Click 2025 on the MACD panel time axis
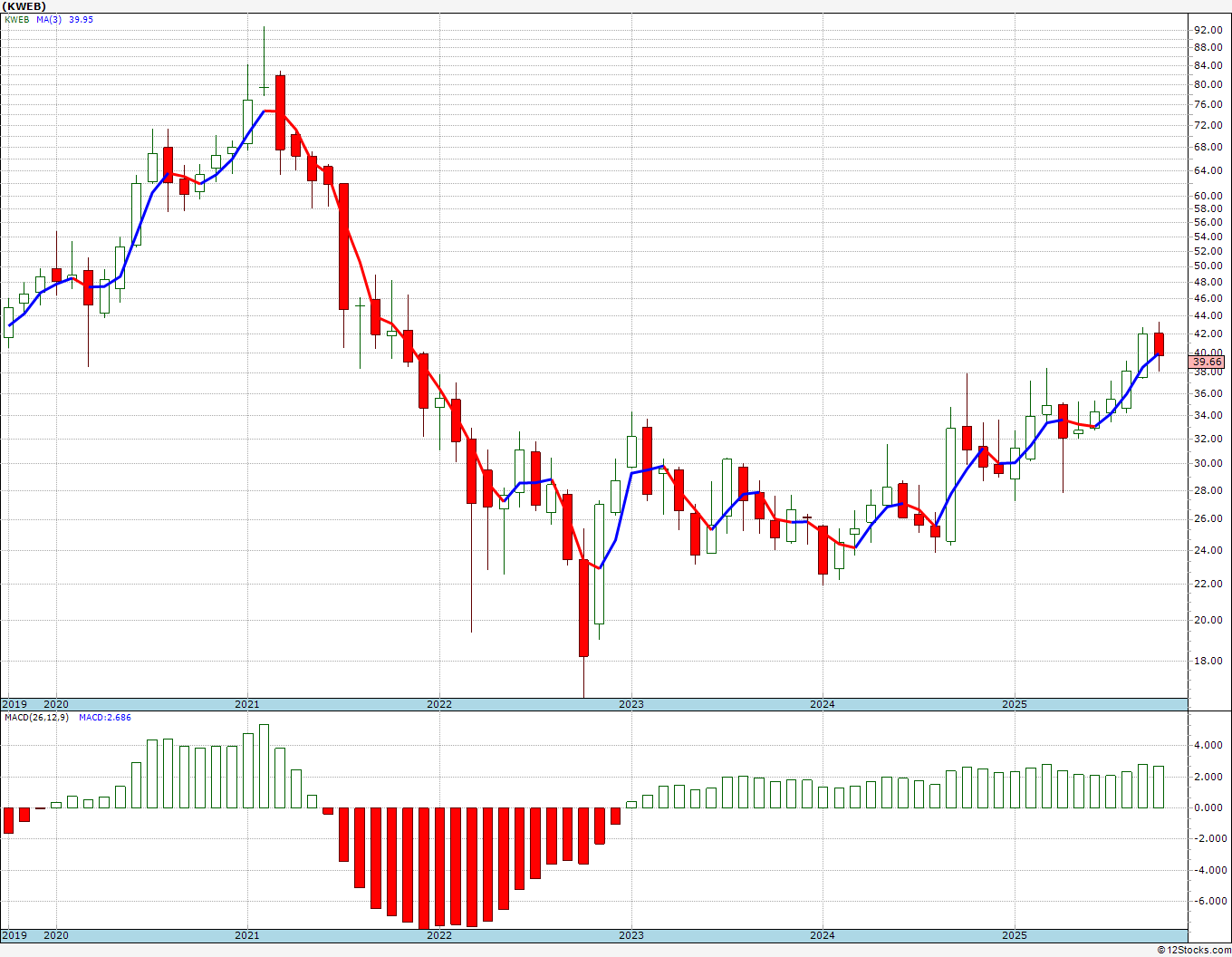The width and height of the screenshot is (1232, 957). pos(1015,935)
